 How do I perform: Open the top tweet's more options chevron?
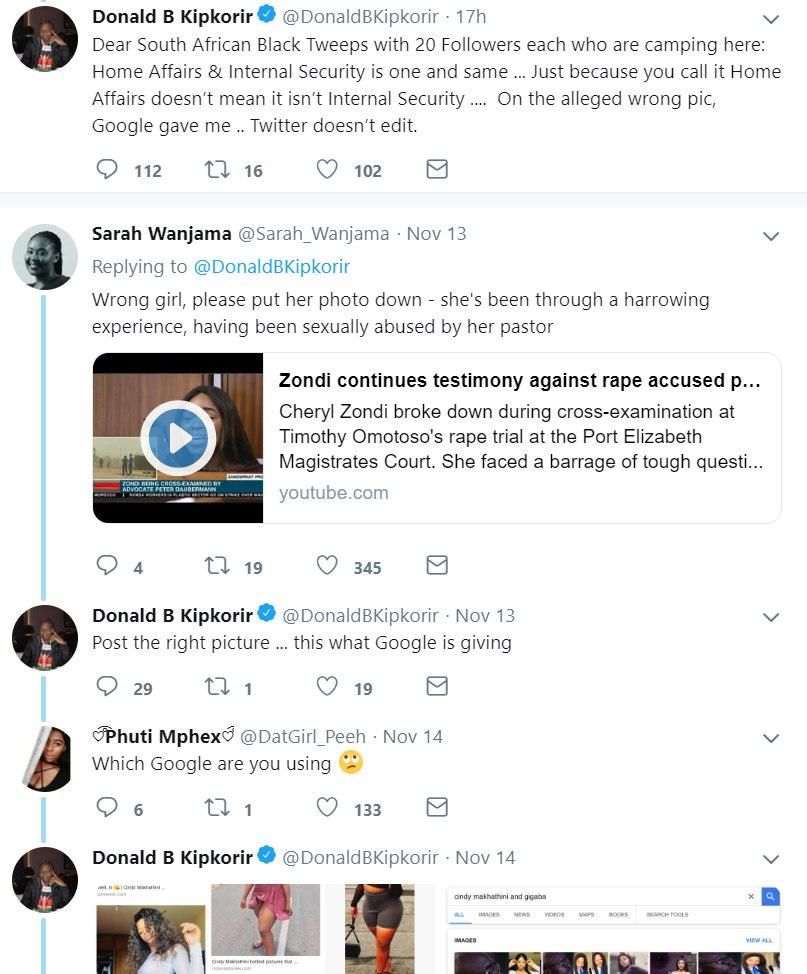pyautogui.click(x=771, y=19)
